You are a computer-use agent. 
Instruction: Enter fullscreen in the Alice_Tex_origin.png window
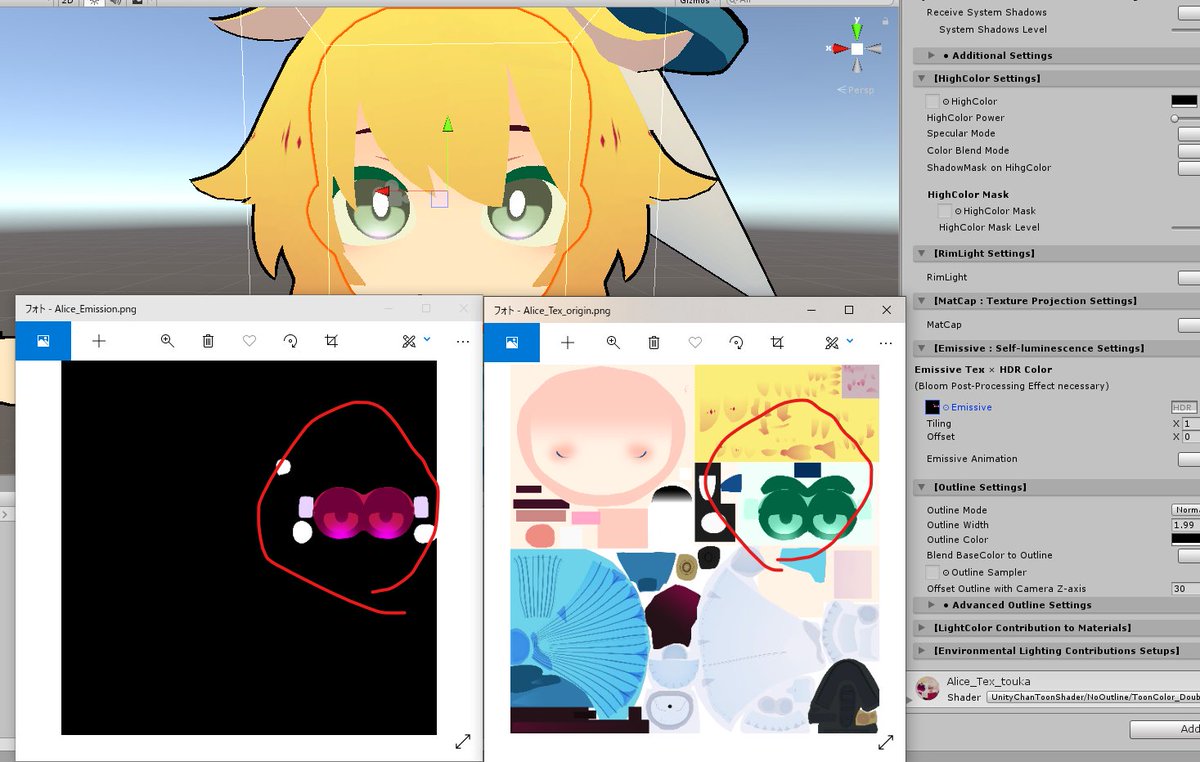885,743
